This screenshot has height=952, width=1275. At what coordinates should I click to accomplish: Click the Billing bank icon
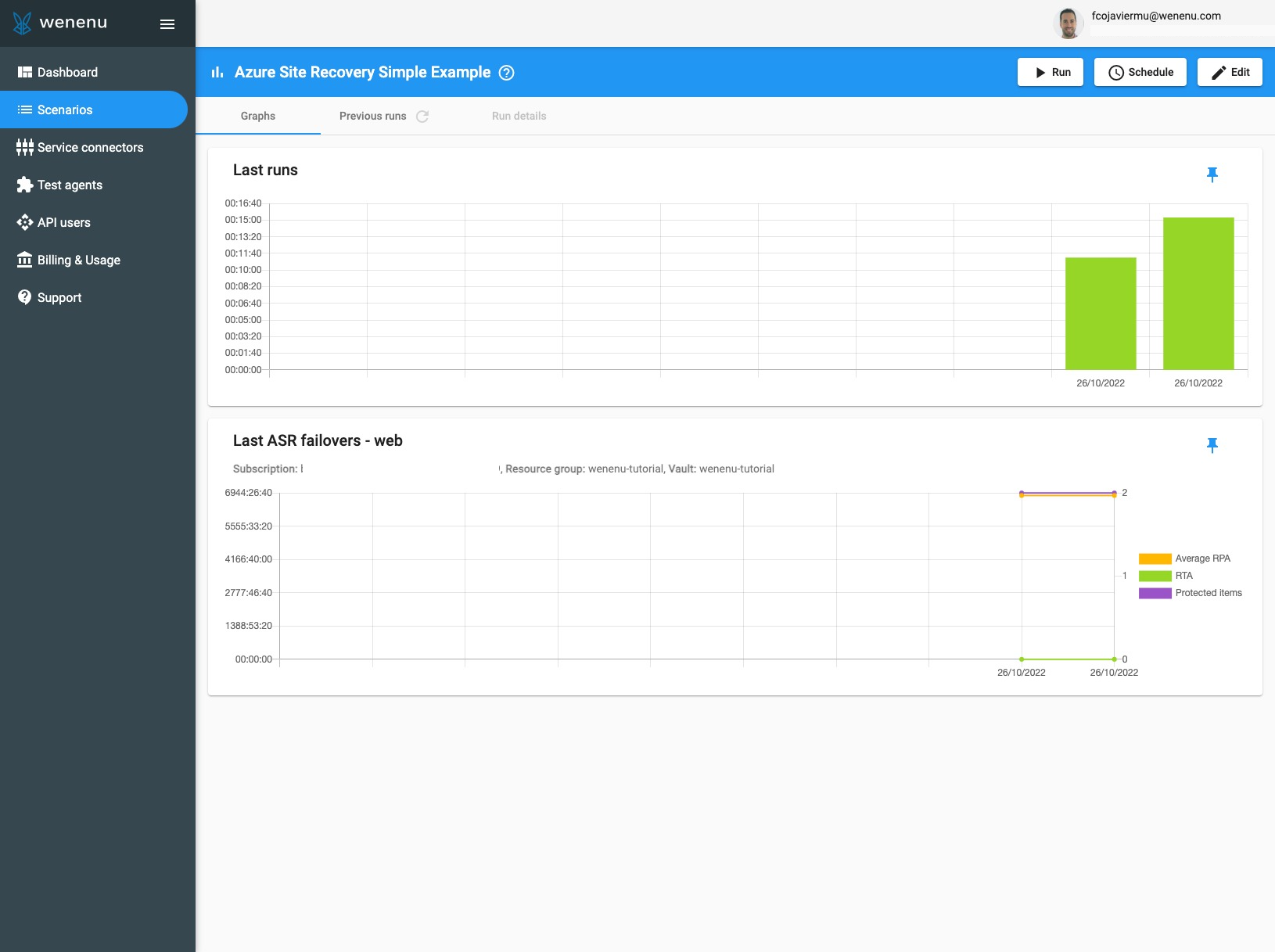(25, 260)
